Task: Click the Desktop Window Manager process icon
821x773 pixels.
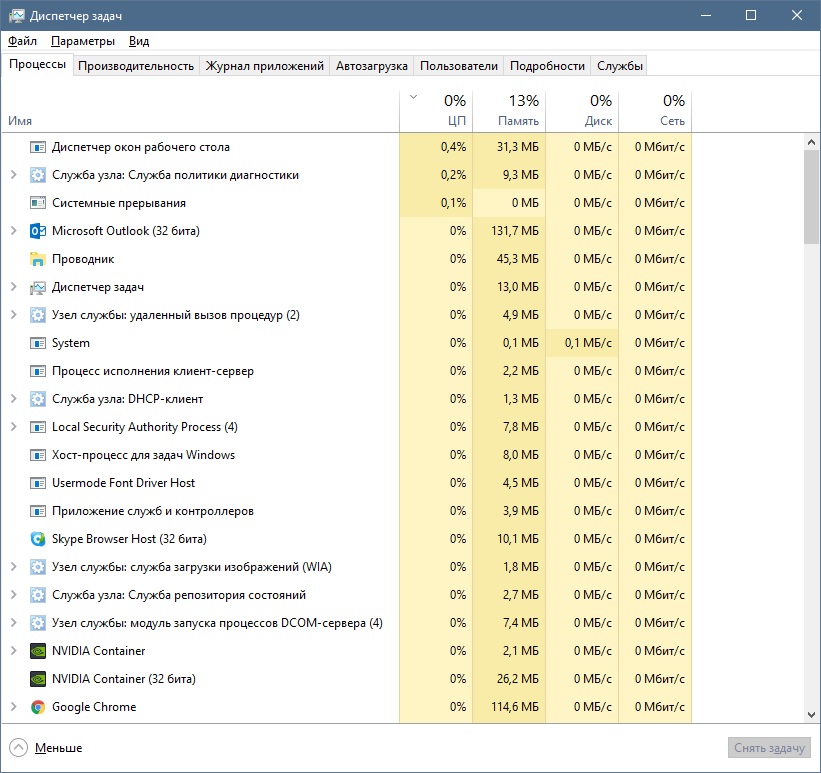Action: (x=38, y=147)
